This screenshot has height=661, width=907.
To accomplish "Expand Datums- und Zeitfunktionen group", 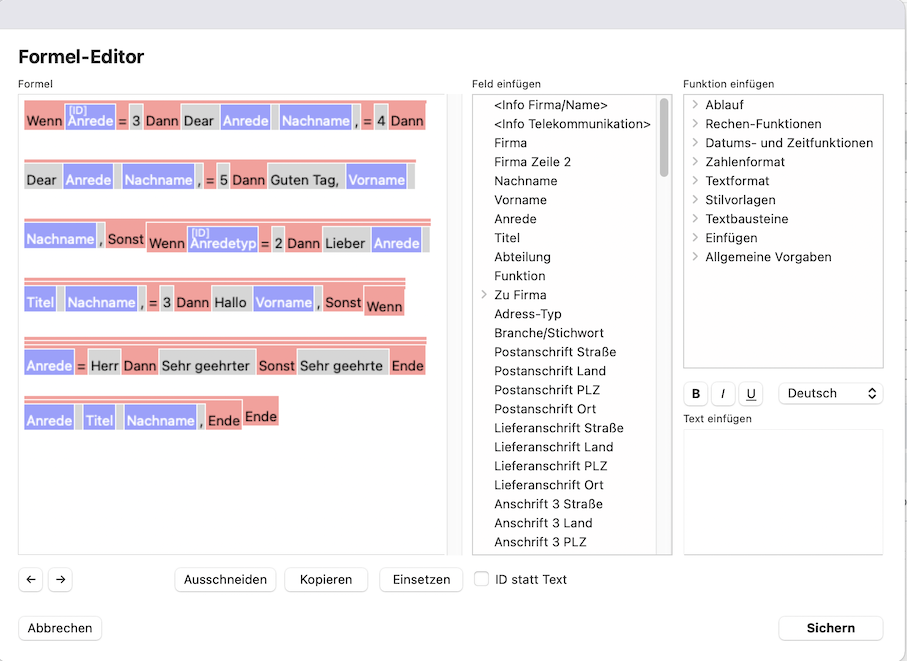I will point(695,143).
